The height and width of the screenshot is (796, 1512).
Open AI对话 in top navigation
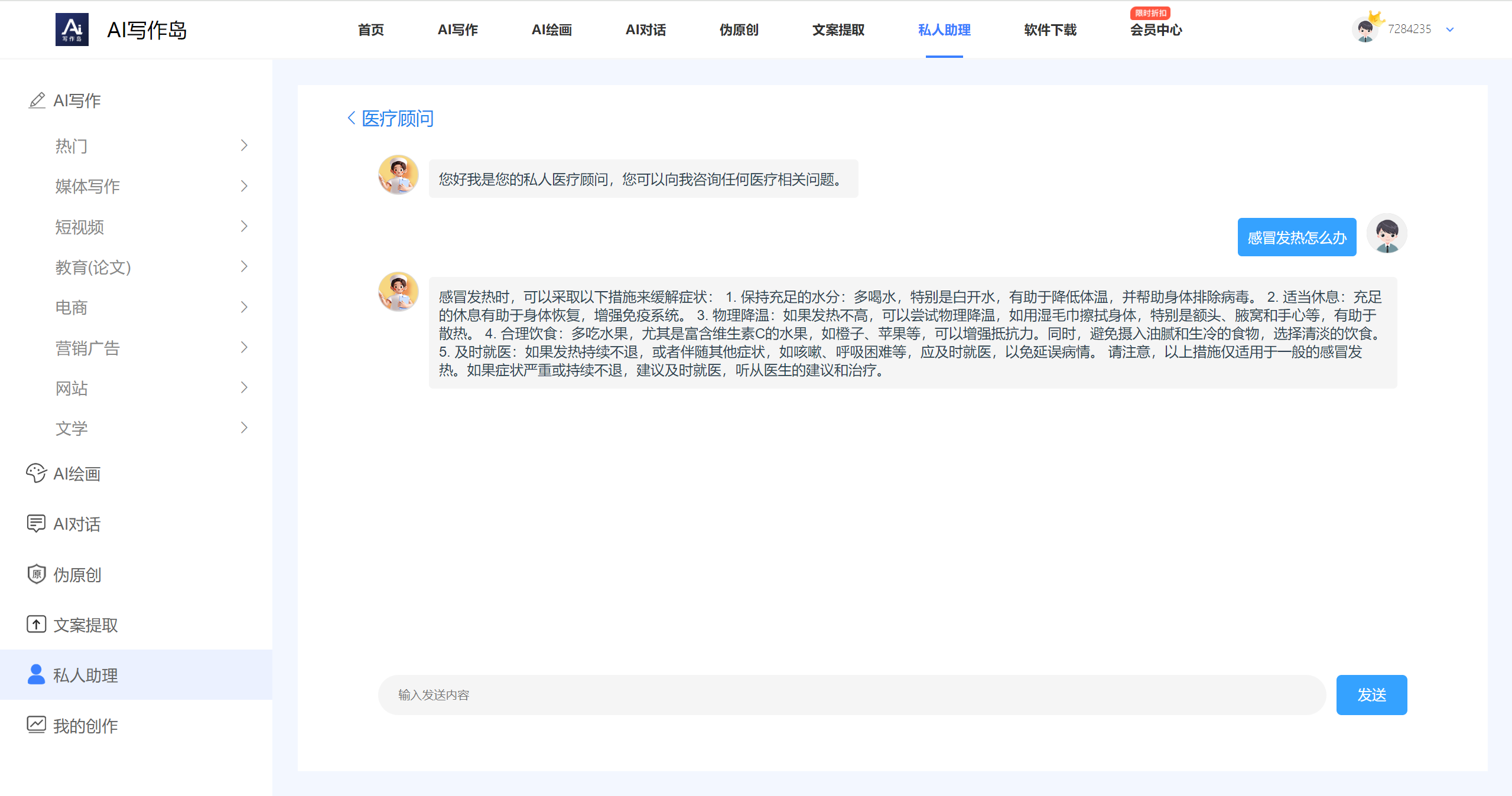click(x=646, y=30)
